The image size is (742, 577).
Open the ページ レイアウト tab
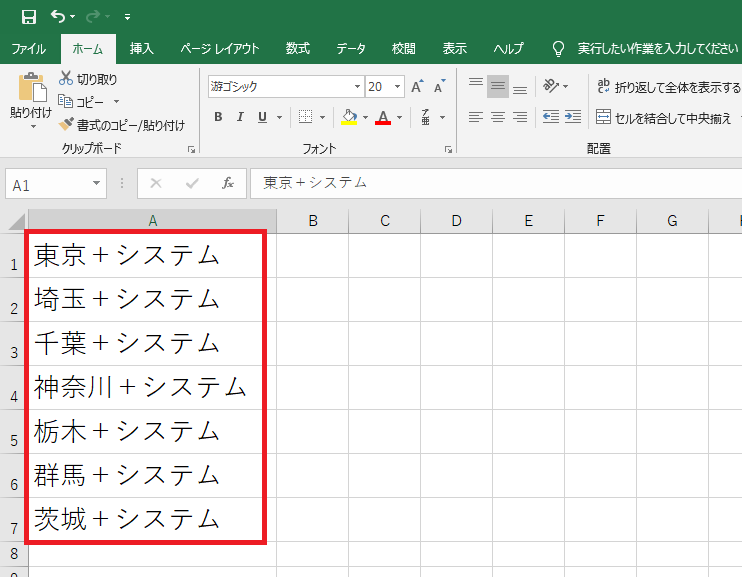(x=220, y=48)
